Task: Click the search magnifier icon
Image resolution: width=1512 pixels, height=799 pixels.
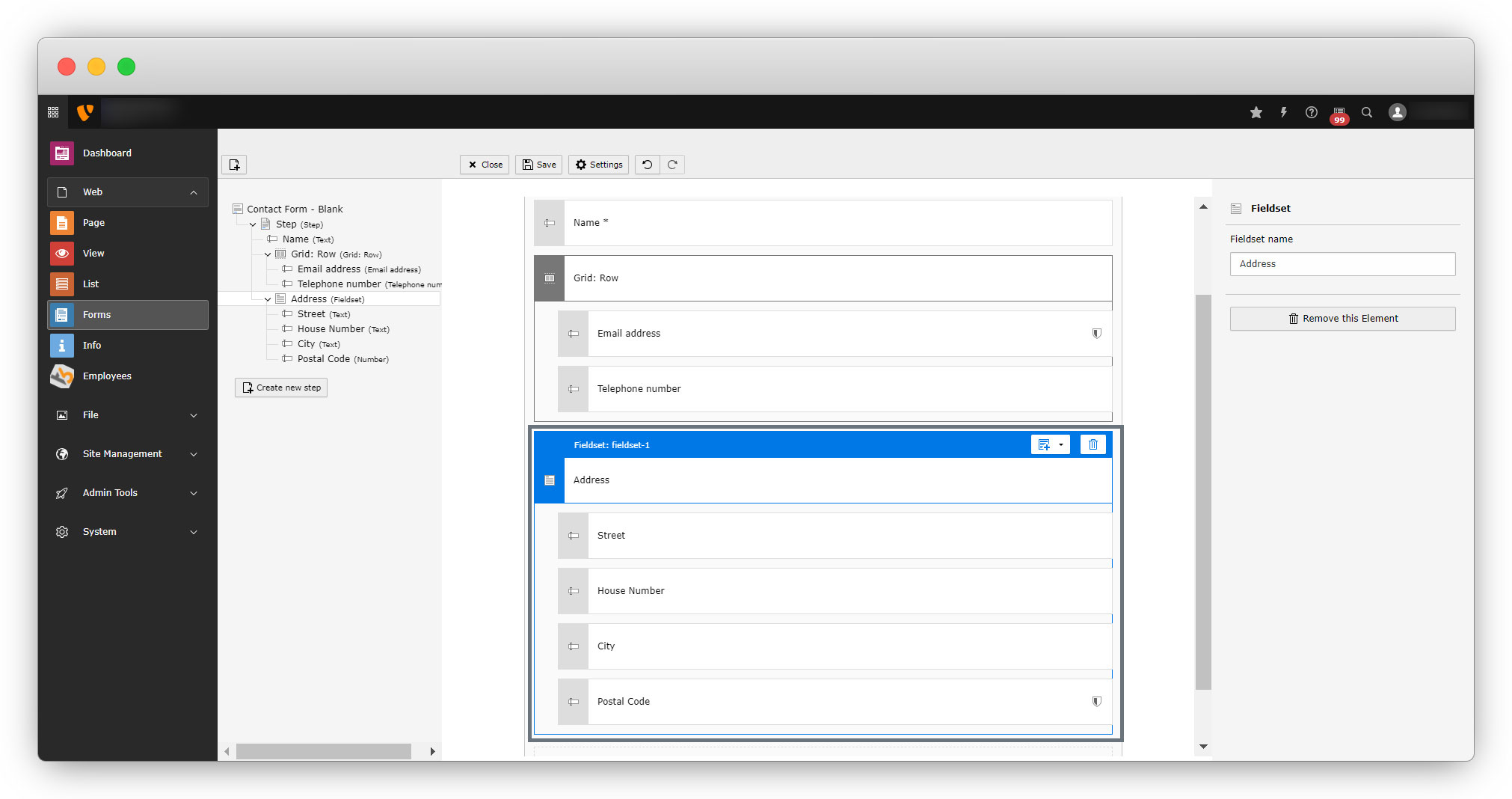Action: click(1366, 112)
